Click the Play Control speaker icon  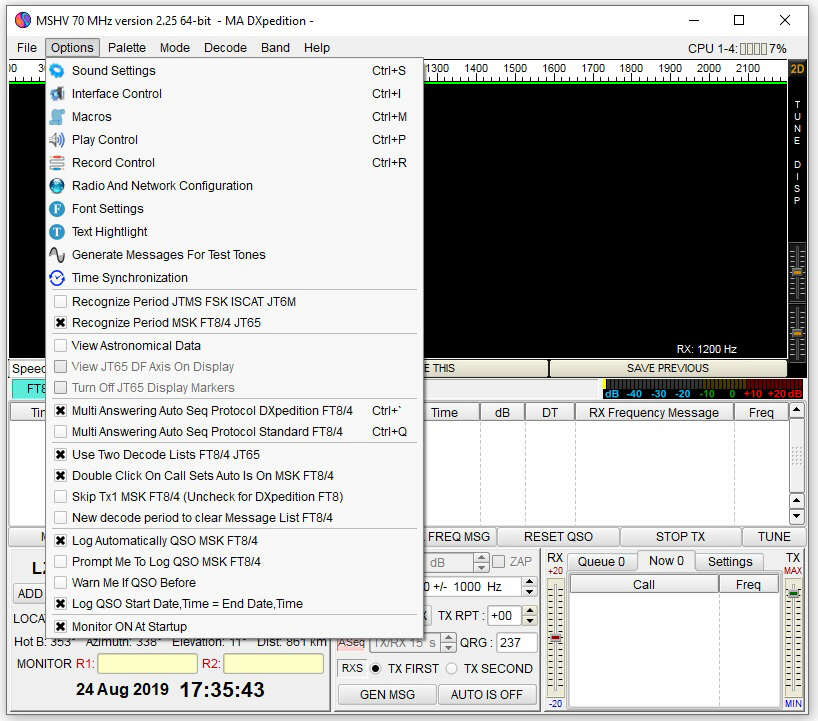point(57,140)
